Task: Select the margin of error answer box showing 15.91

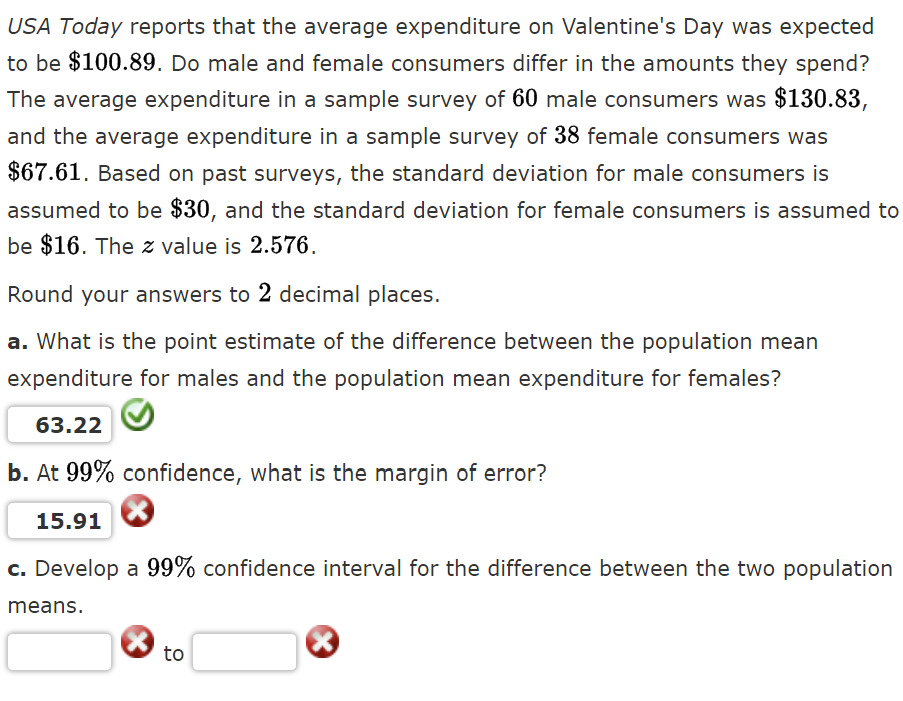Action: coord(59,520)
